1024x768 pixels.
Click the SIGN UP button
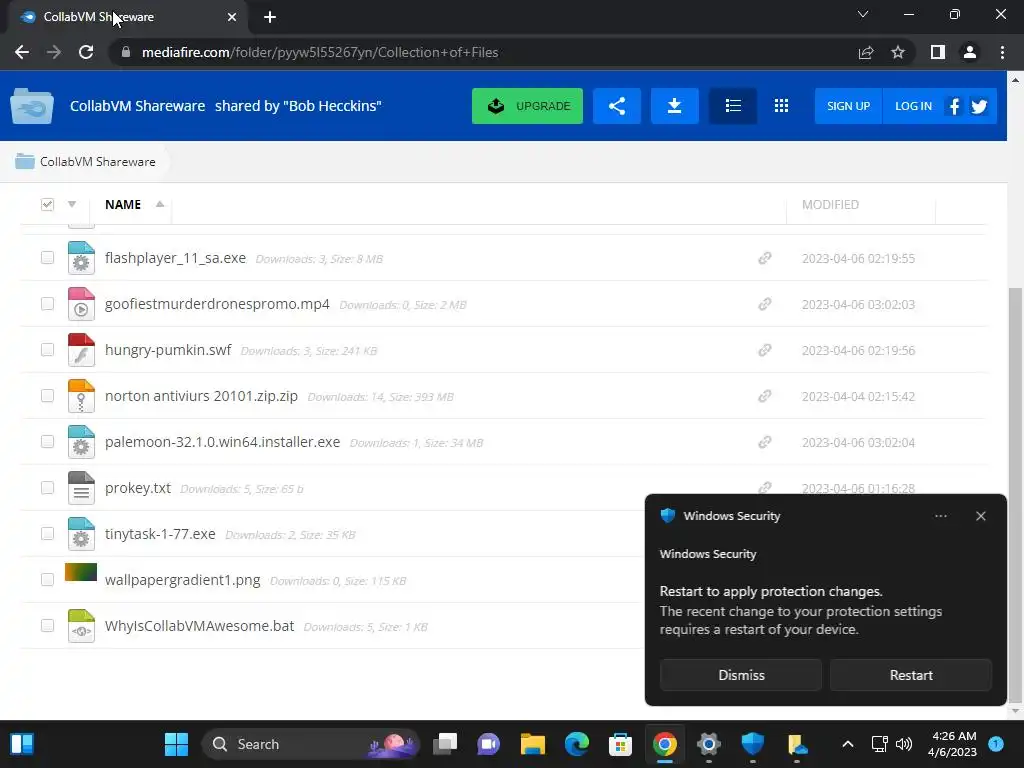(x=848, y=106)
